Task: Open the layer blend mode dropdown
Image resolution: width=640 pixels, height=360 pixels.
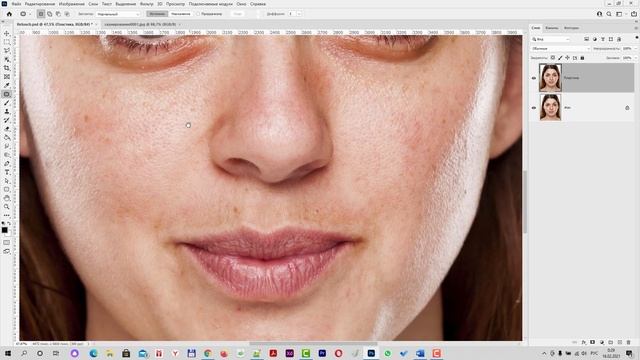Action: tap(561, 49)
